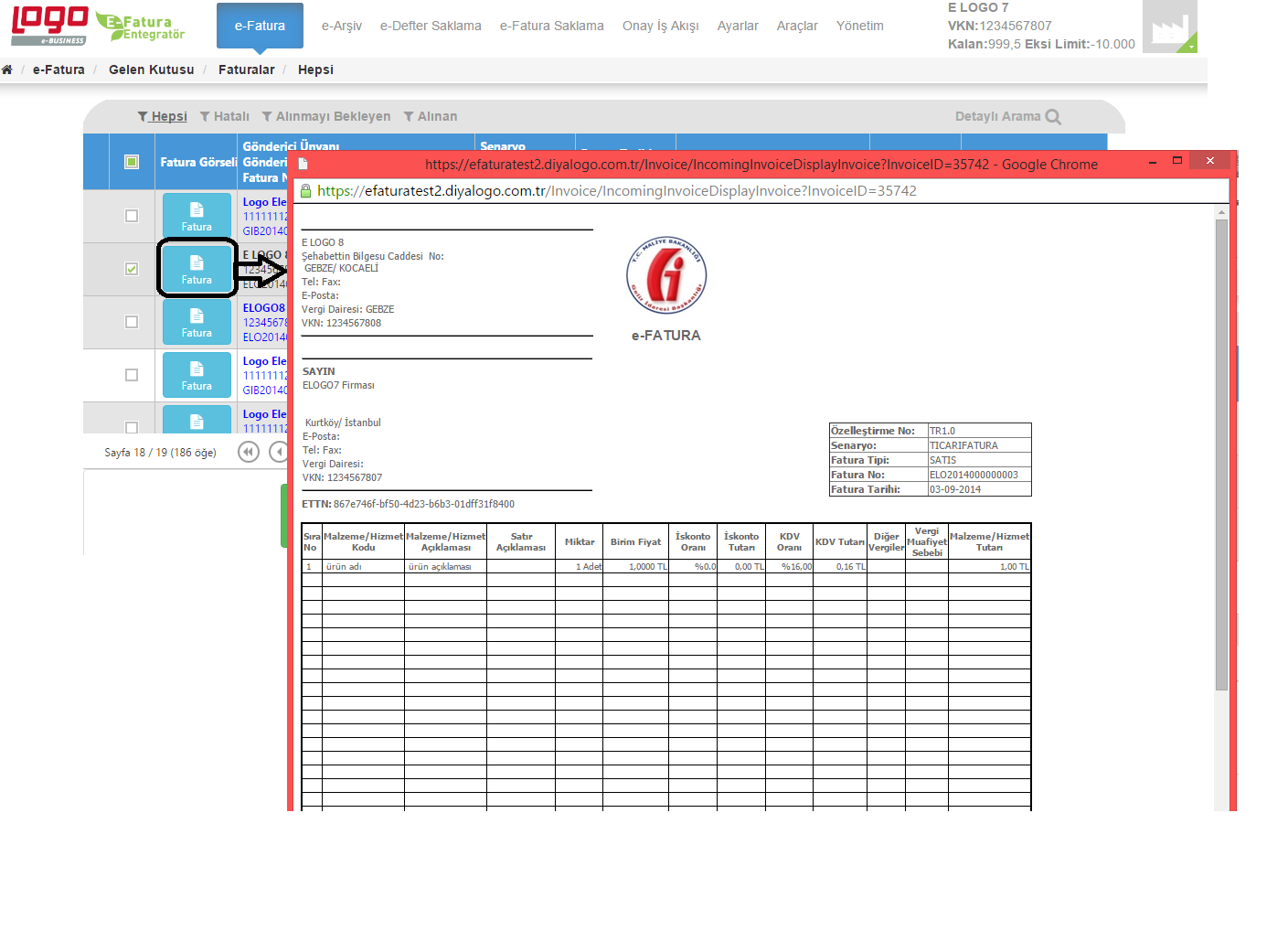Go to first page of pager

click(249, 452)
